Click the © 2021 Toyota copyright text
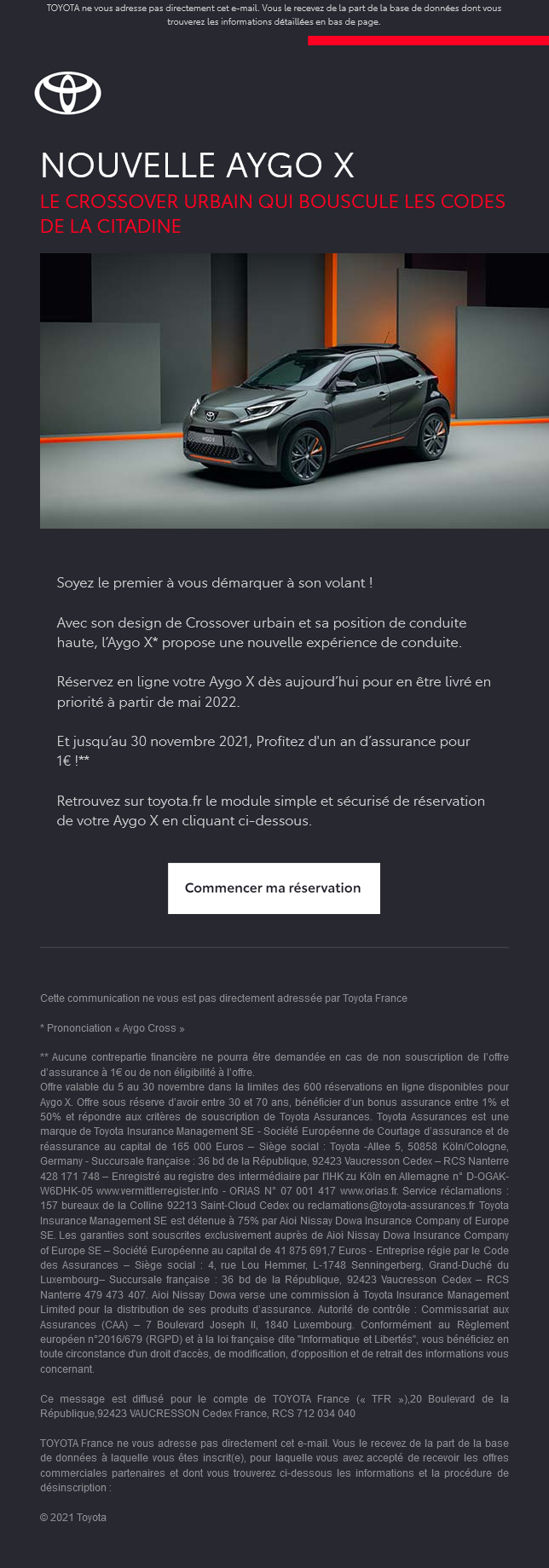Image resolution: width=549 pixels, height=1568 pixels. (73, 1518)
